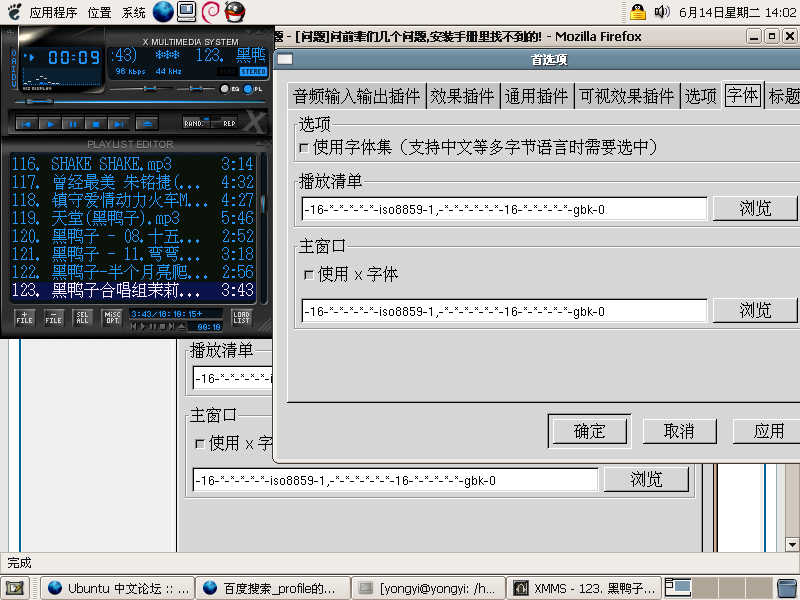Screen dimensions: 800x600
Task: Click 浏览 button for 主窗口 font in dialog
Action: [x=755, y=310]
